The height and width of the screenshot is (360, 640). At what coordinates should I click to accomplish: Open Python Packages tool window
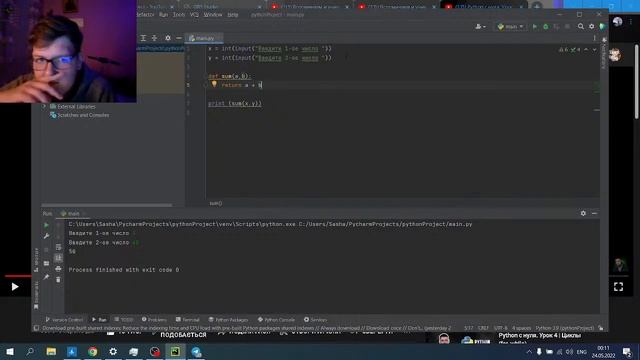[x=228, y=320]
